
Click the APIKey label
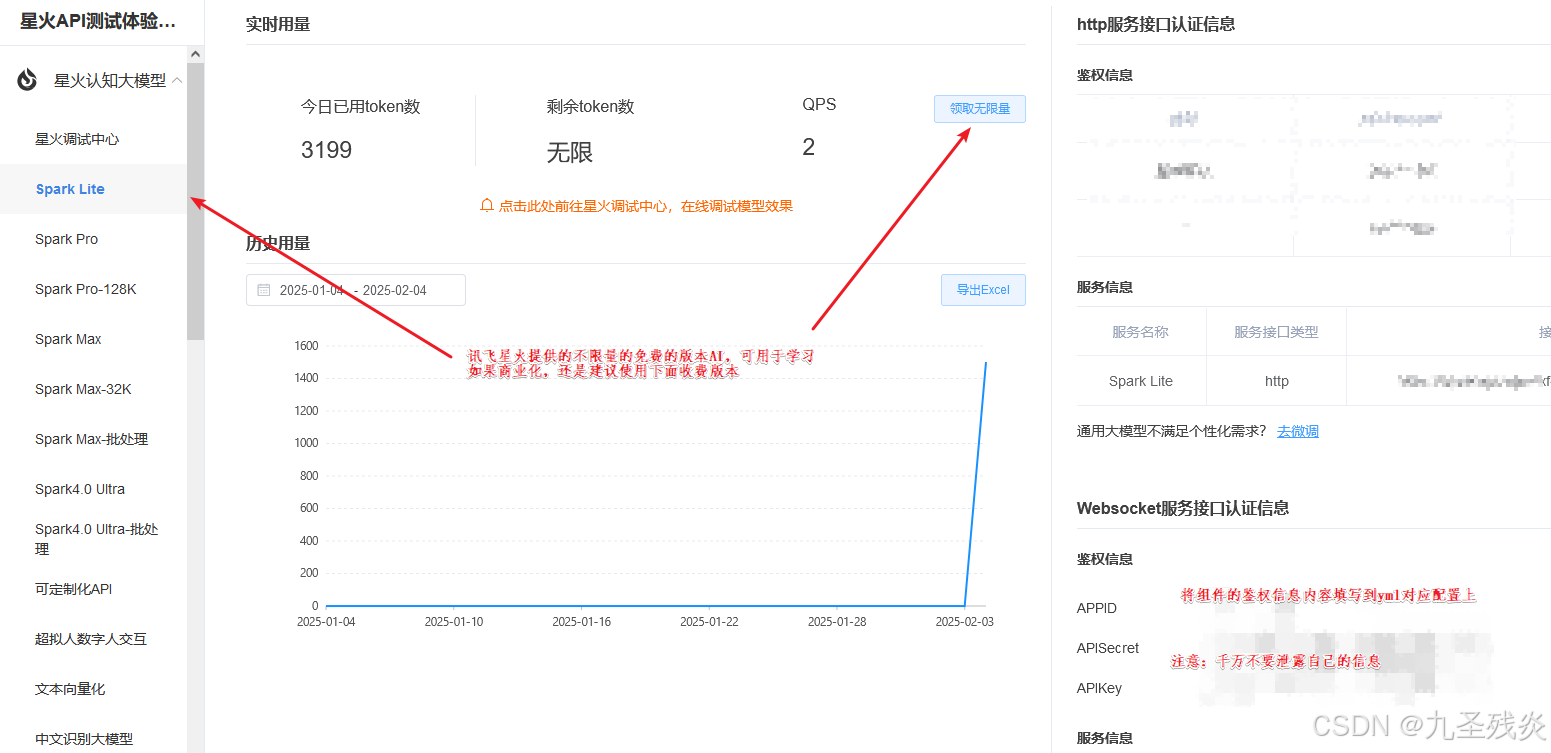click(1100, 688)
